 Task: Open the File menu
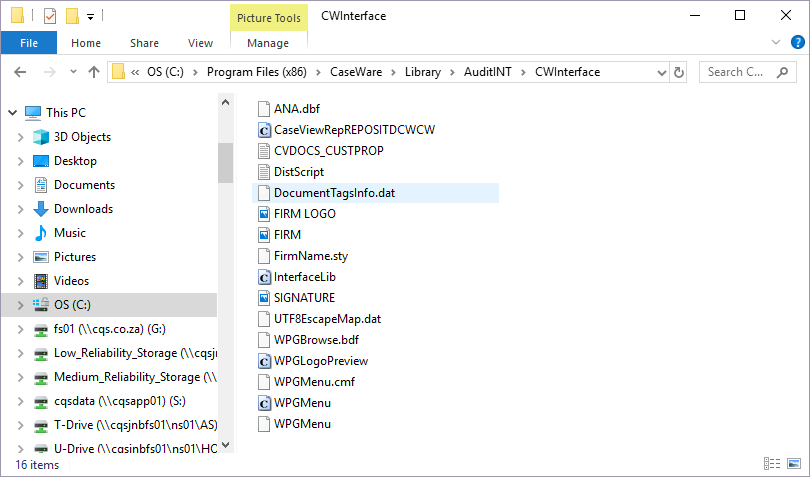pos(29,43)
